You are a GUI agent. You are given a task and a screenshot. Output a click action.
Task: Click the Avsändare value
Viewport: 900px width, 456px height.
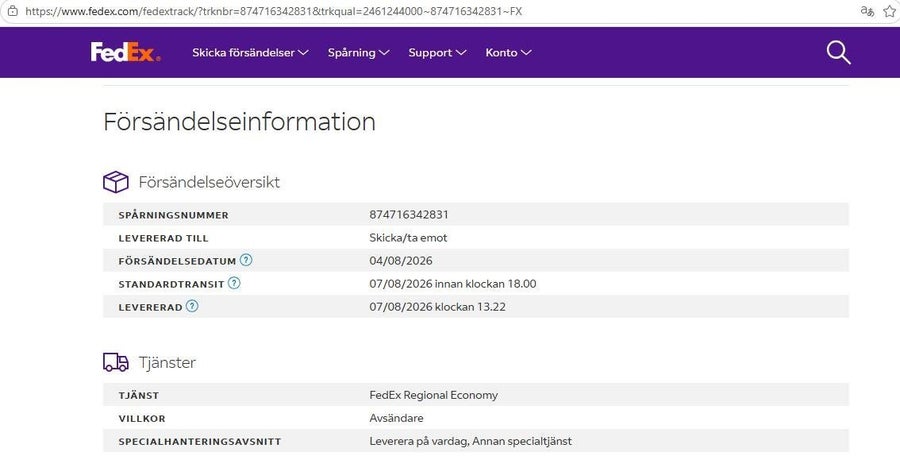(x=396, y=418)
